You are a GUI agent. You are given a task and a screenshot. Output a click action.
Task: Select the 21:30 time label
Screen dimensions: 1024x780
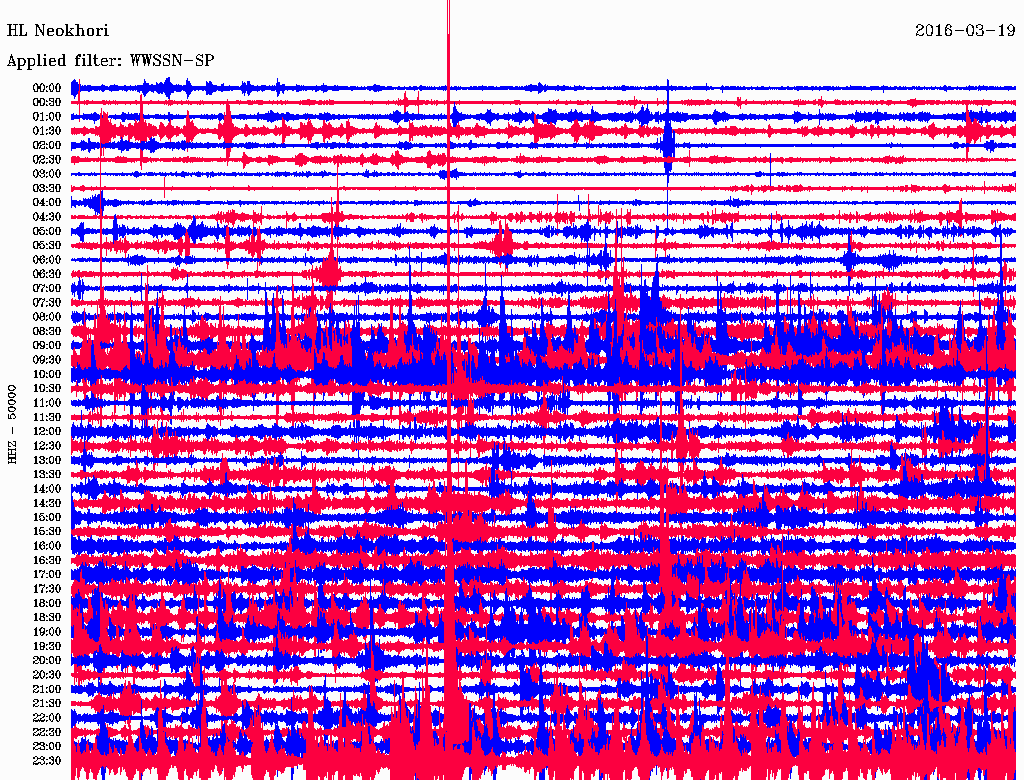point(47,703)
